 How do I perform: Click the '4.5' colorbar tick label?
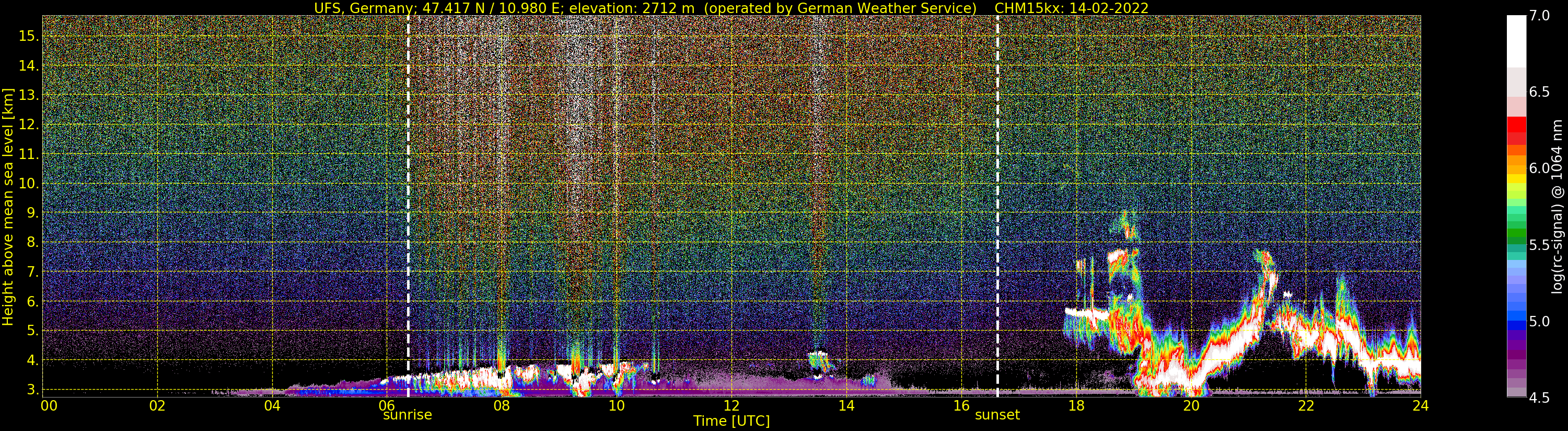[x=1539, y=398]
